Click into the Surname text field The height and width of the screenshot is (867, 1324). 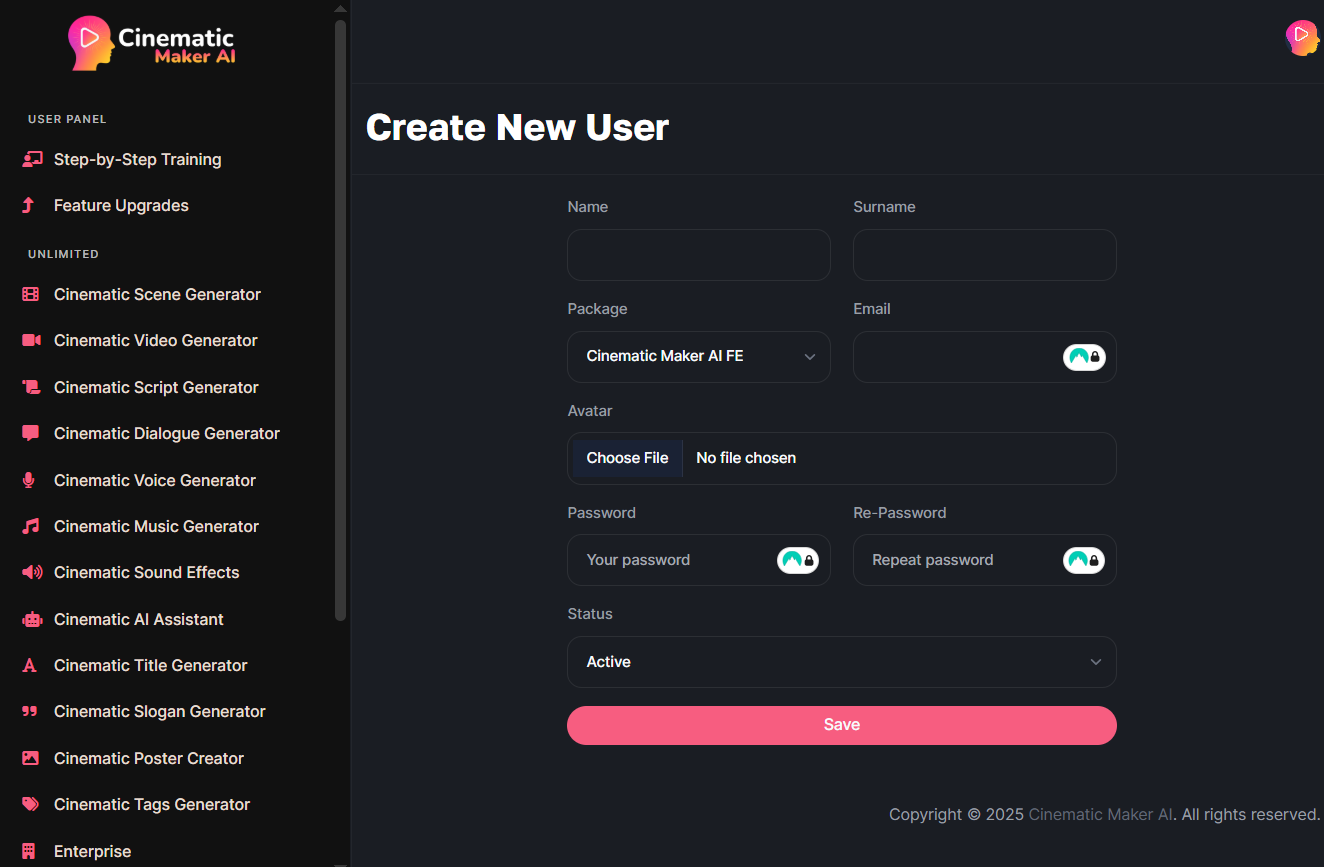tap(984, 255)
